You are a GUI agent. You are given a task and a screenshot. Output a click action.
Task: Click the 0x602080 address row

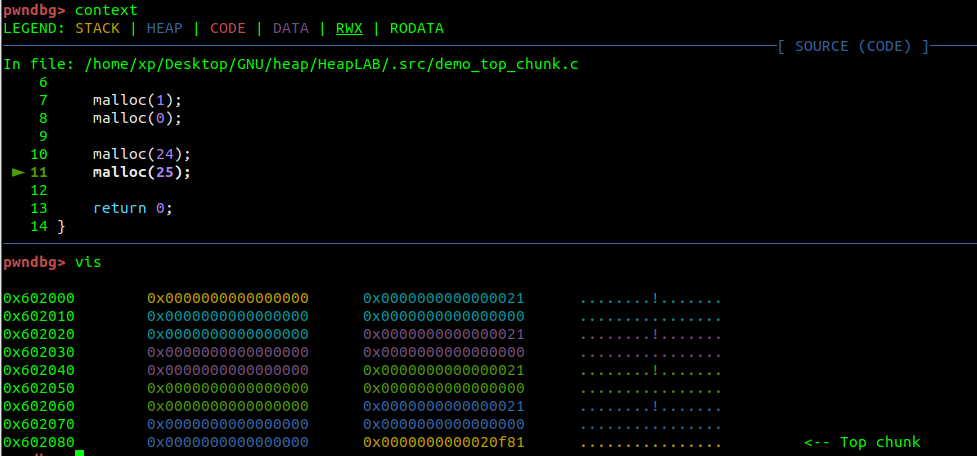pos(39,442)
